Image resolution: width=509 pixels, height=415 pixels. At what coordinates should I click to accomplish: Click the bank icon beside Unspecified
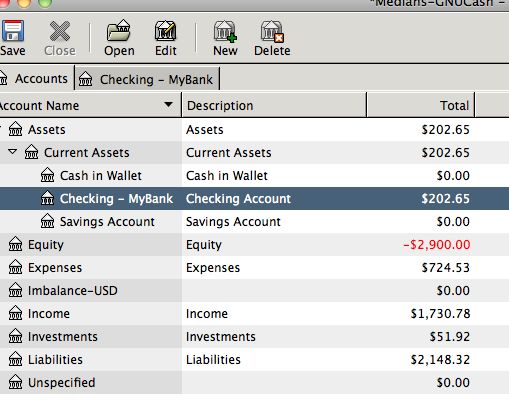pos(15,382)
